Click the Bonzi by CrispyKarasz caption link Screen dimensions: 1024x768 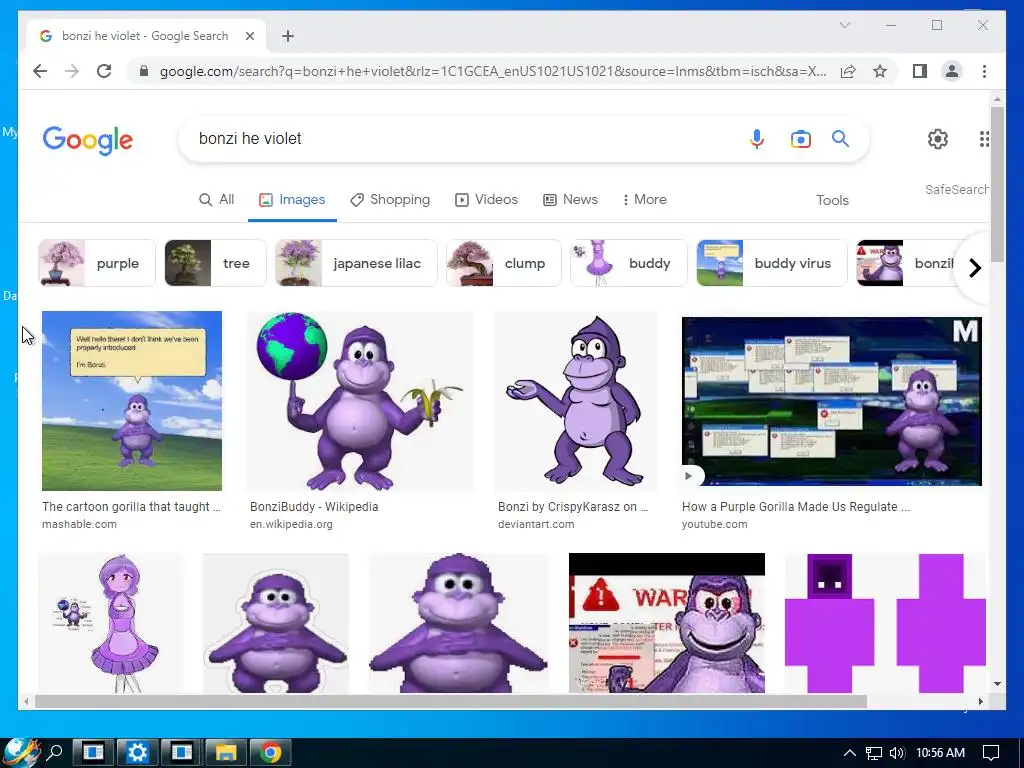(573, 507)
